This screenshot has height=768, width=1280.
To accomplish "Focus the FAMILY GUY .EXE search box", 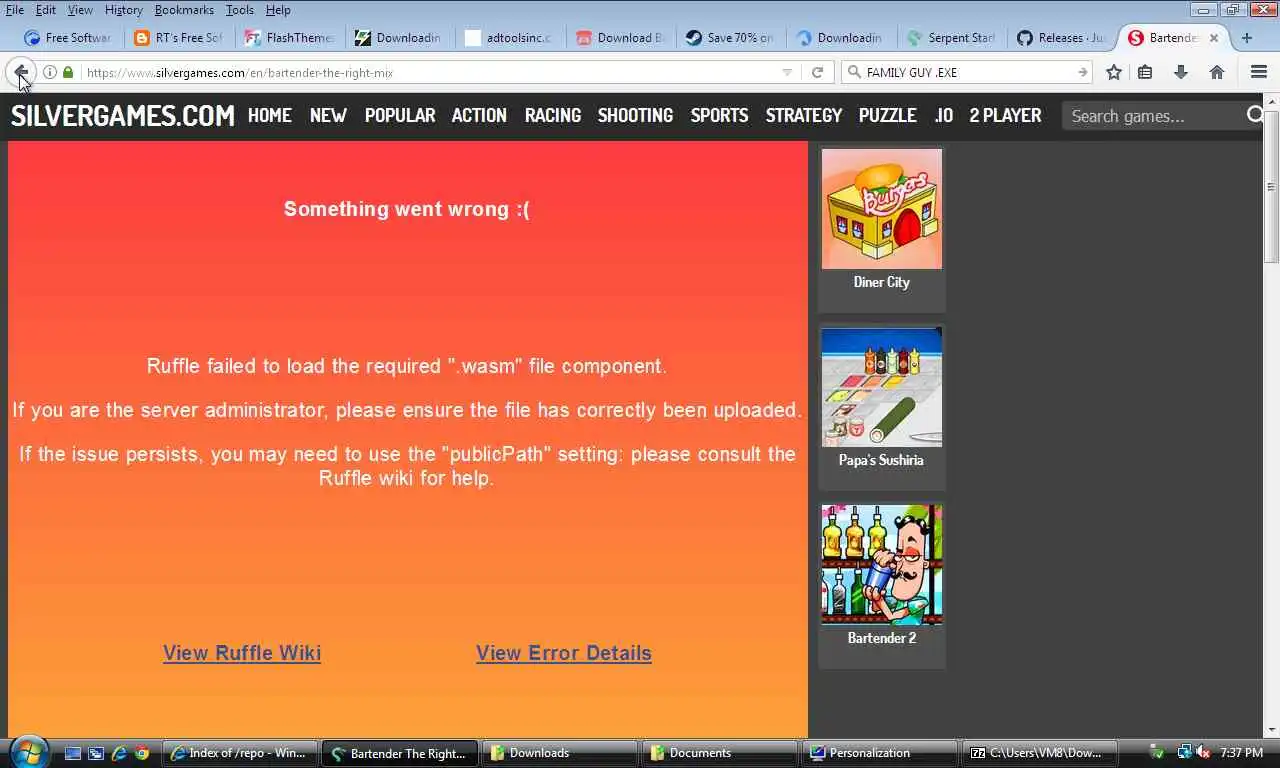I will [x=967, y=72].
